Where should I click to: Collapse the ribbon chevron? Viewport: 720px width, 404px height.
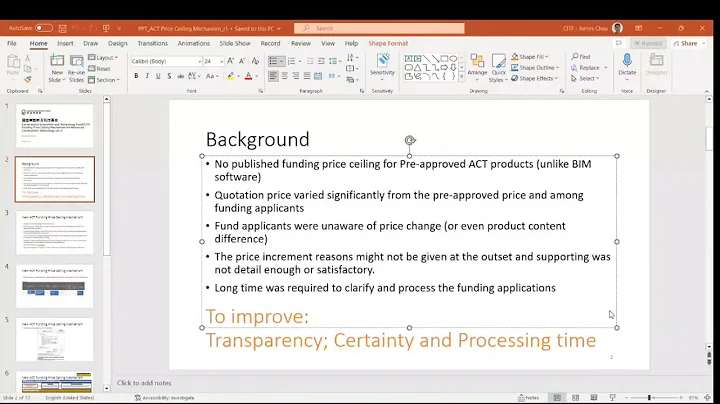[x=707, y=91]
